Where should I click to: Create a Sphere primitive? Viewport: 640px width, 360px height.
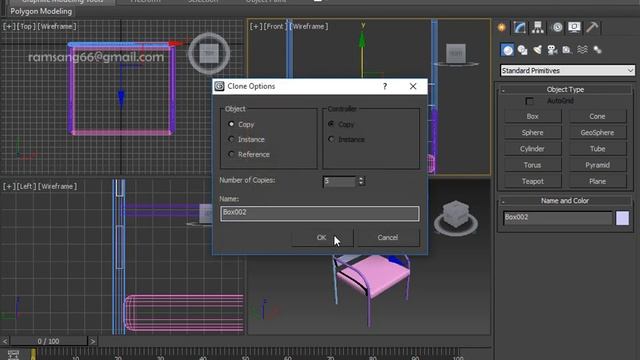532,133
